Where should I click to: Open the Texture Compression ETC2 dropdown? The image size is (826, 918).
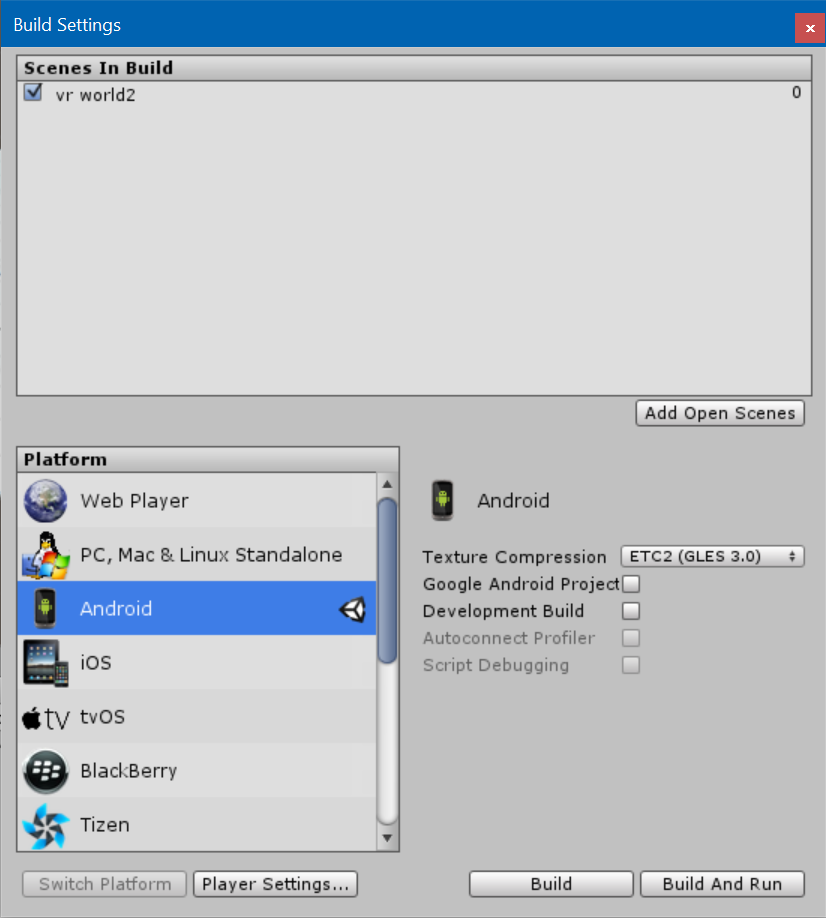point(712,556)
